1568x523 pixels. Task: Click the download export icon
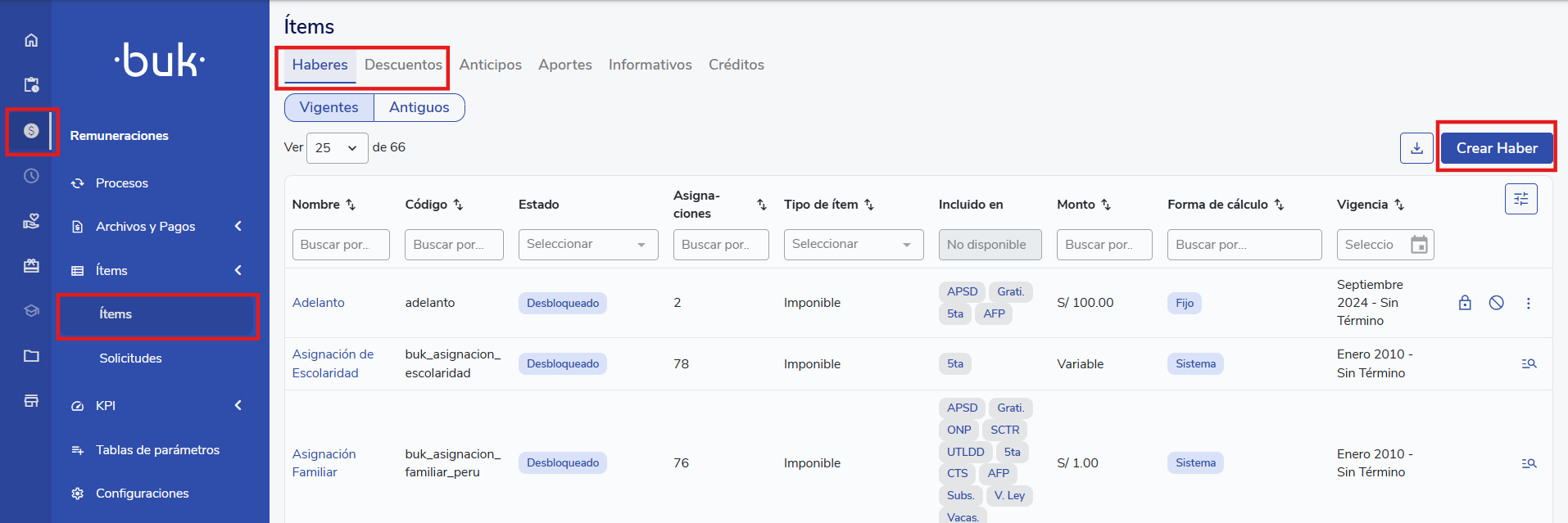[x=1416, y=148]
